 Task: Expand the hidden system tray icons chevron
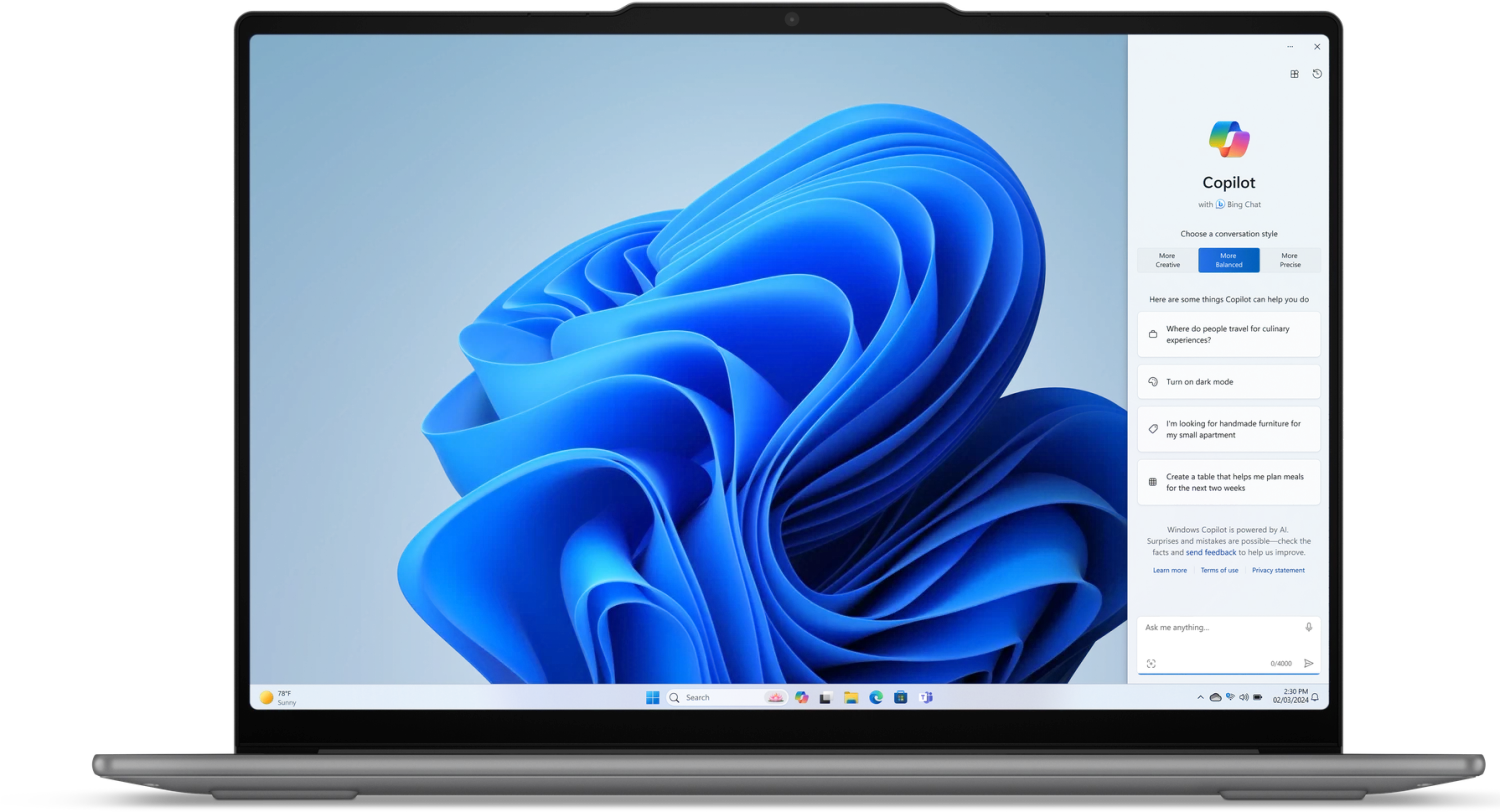[1200, 697]
